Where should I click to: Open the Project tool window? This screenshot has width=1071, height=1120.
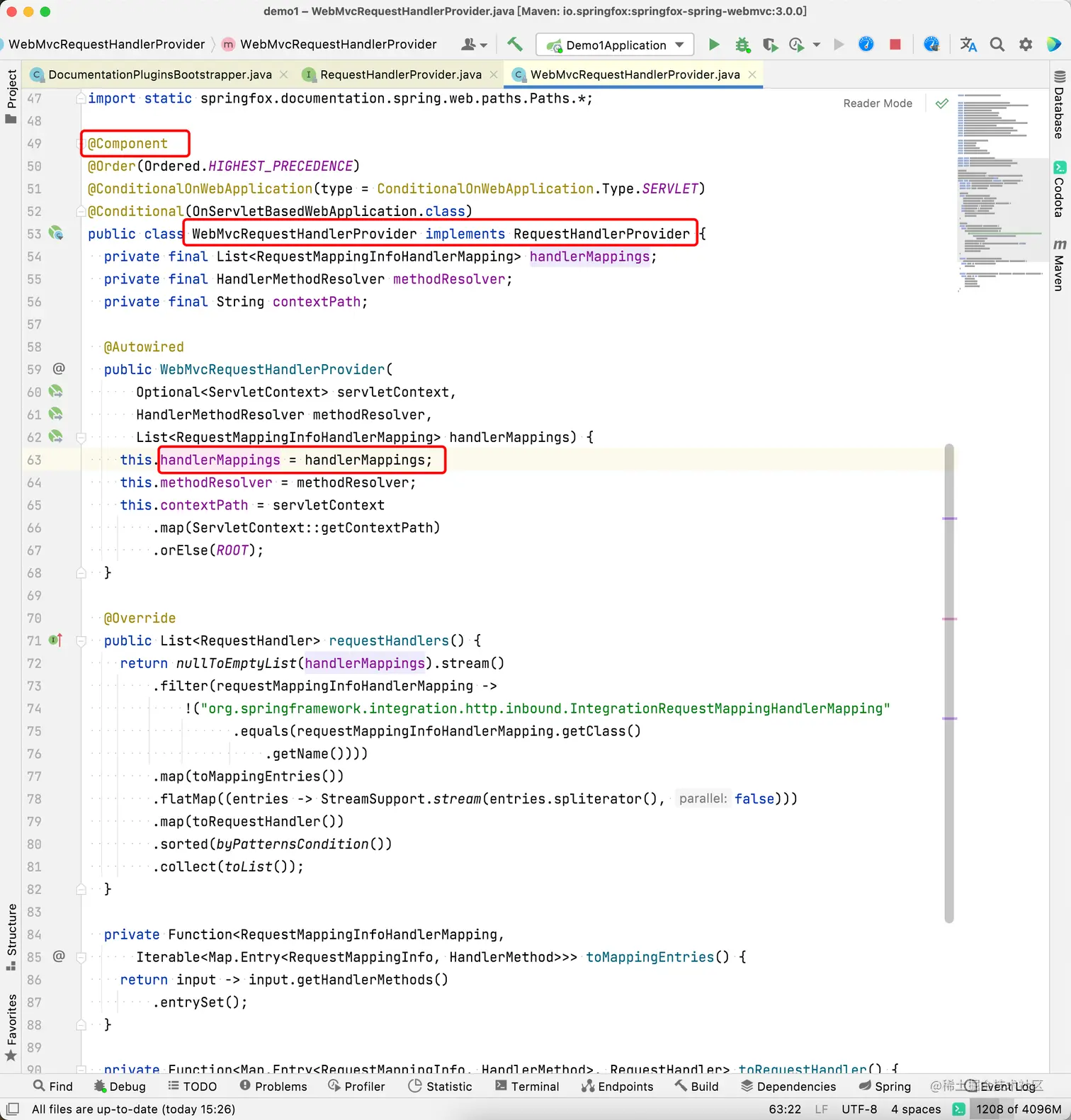11,96
